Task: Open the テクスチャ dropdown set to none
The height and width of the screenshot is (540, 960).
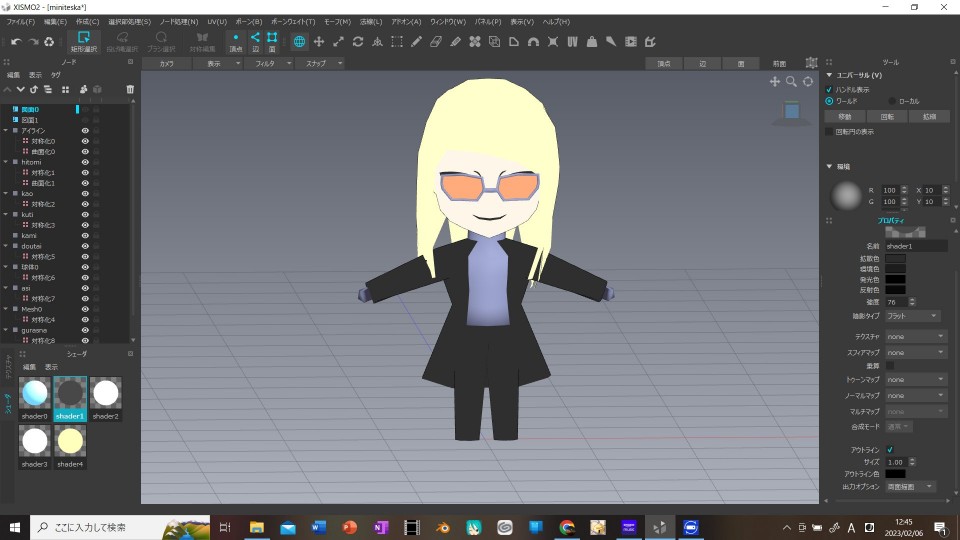Action: pyautogui.click(x=915, y=337)
